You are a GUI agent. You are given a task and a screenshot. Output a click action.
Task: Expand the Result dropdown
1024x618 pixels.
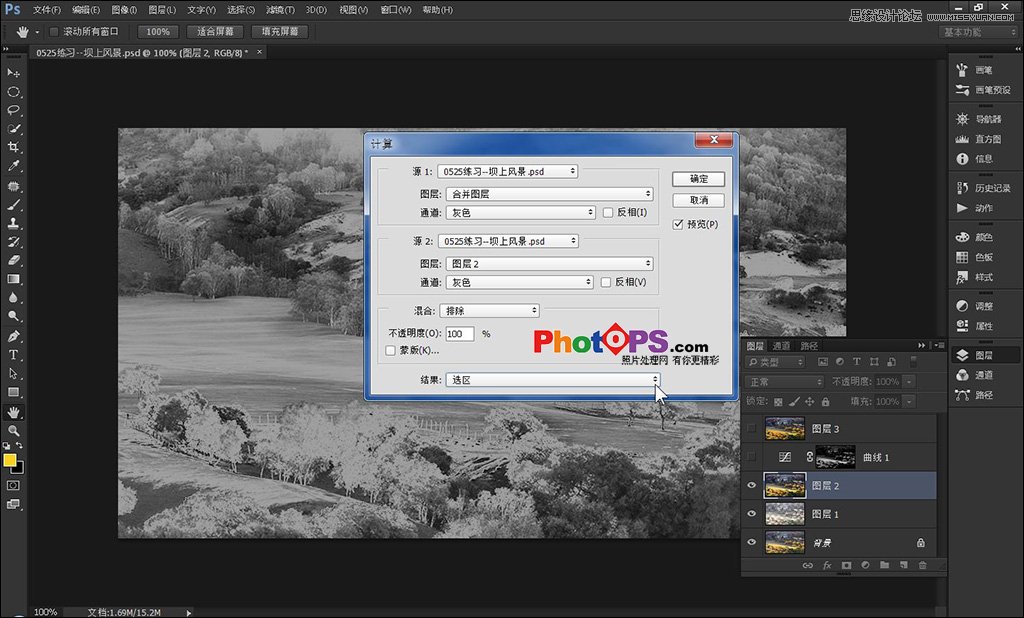coord(553,380)
